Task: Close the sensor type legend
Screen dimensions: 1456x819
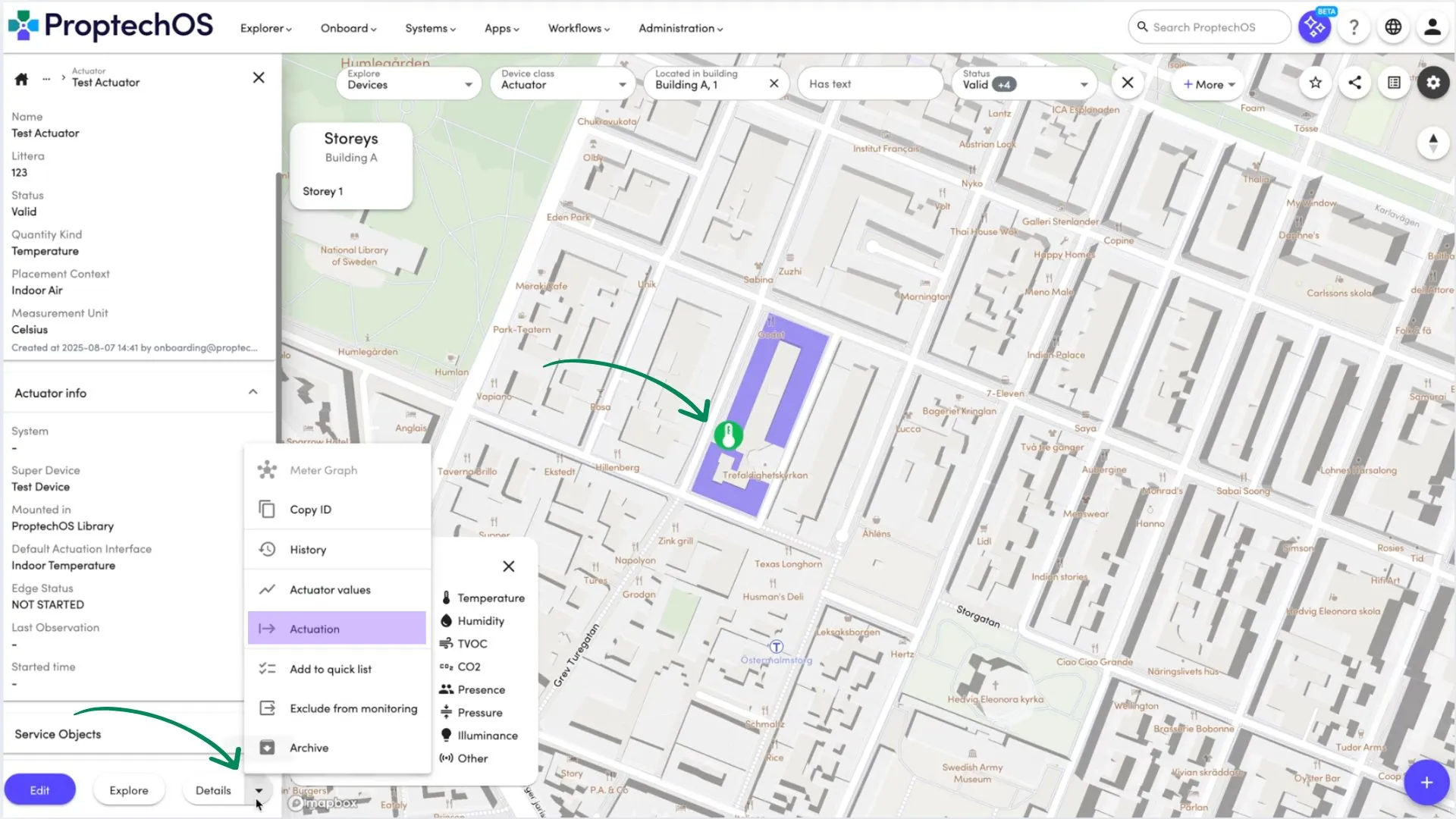Action: click(509, 566)
